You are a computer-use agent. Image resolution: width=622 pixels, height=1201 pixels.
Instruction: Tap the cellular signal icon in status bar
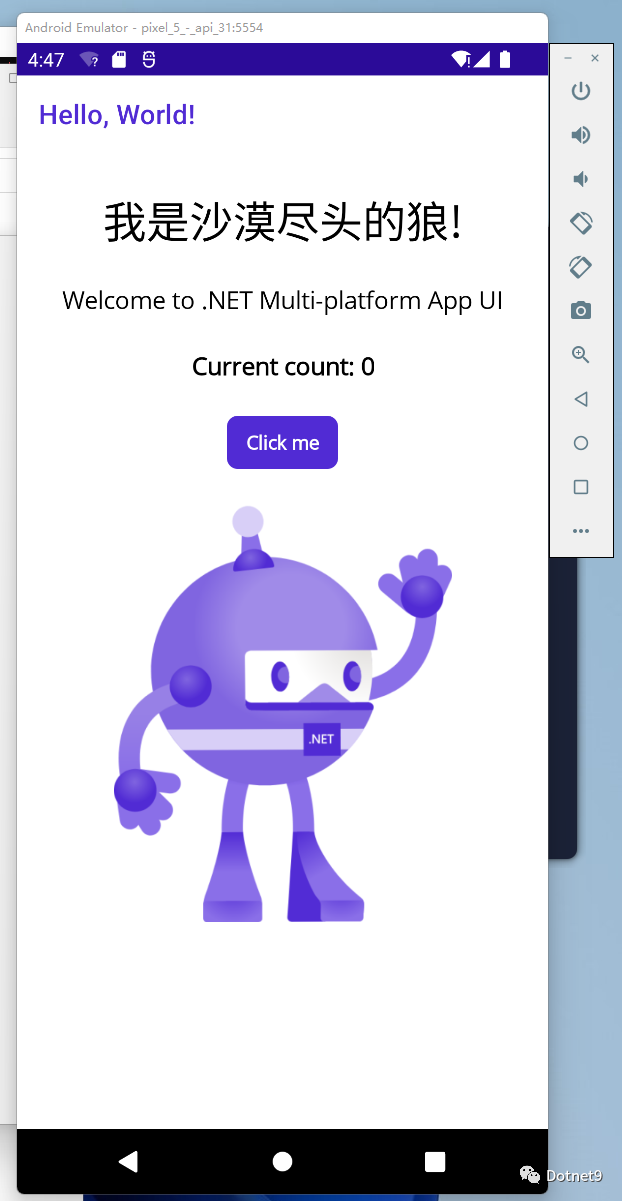pos(482,60)
